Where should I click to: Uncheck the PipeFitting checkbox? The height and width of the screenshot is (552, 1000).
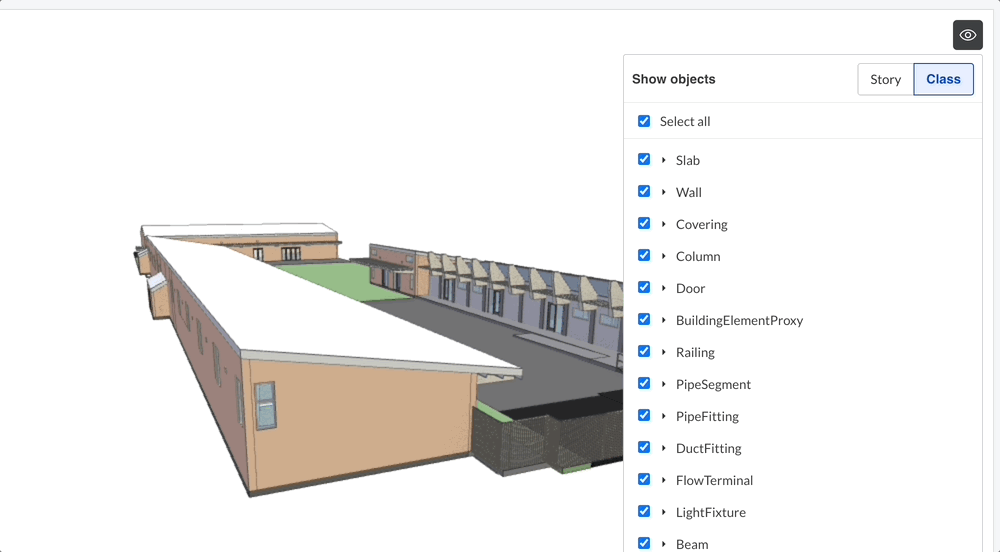pos(644,415)
